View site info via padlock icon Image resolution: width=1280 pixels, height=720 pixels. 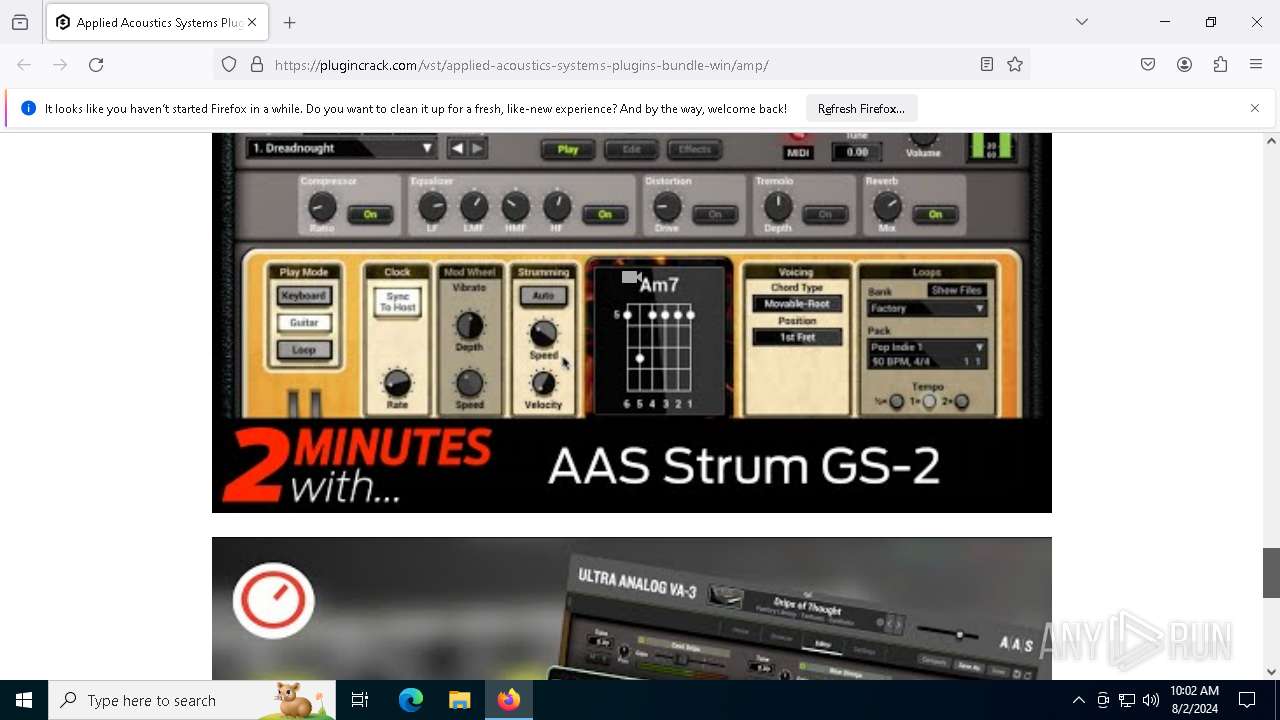coord(257,65)
